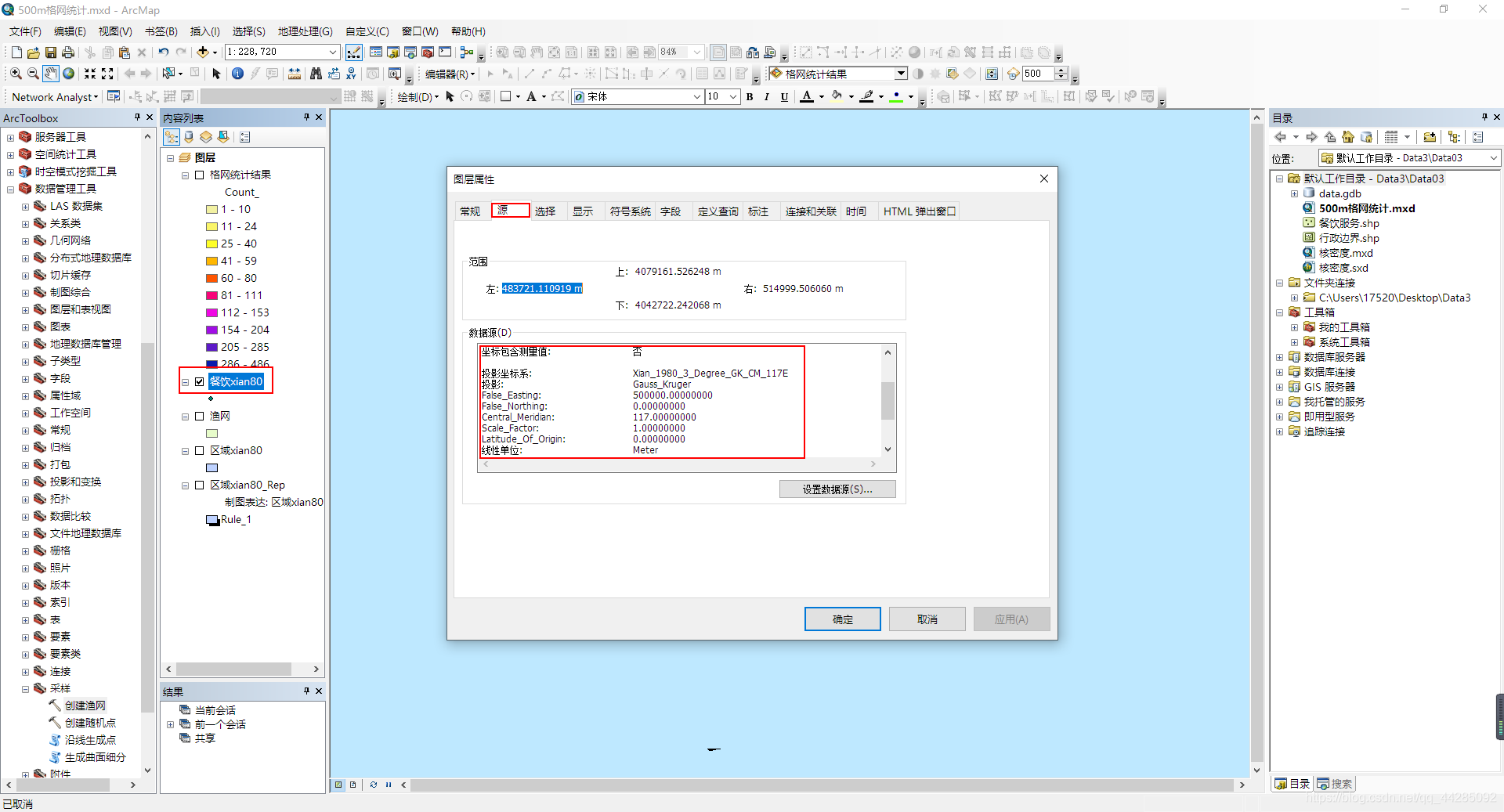Activate the Pan hand tool
This screenshot has height=812, width=1504.
50,74
